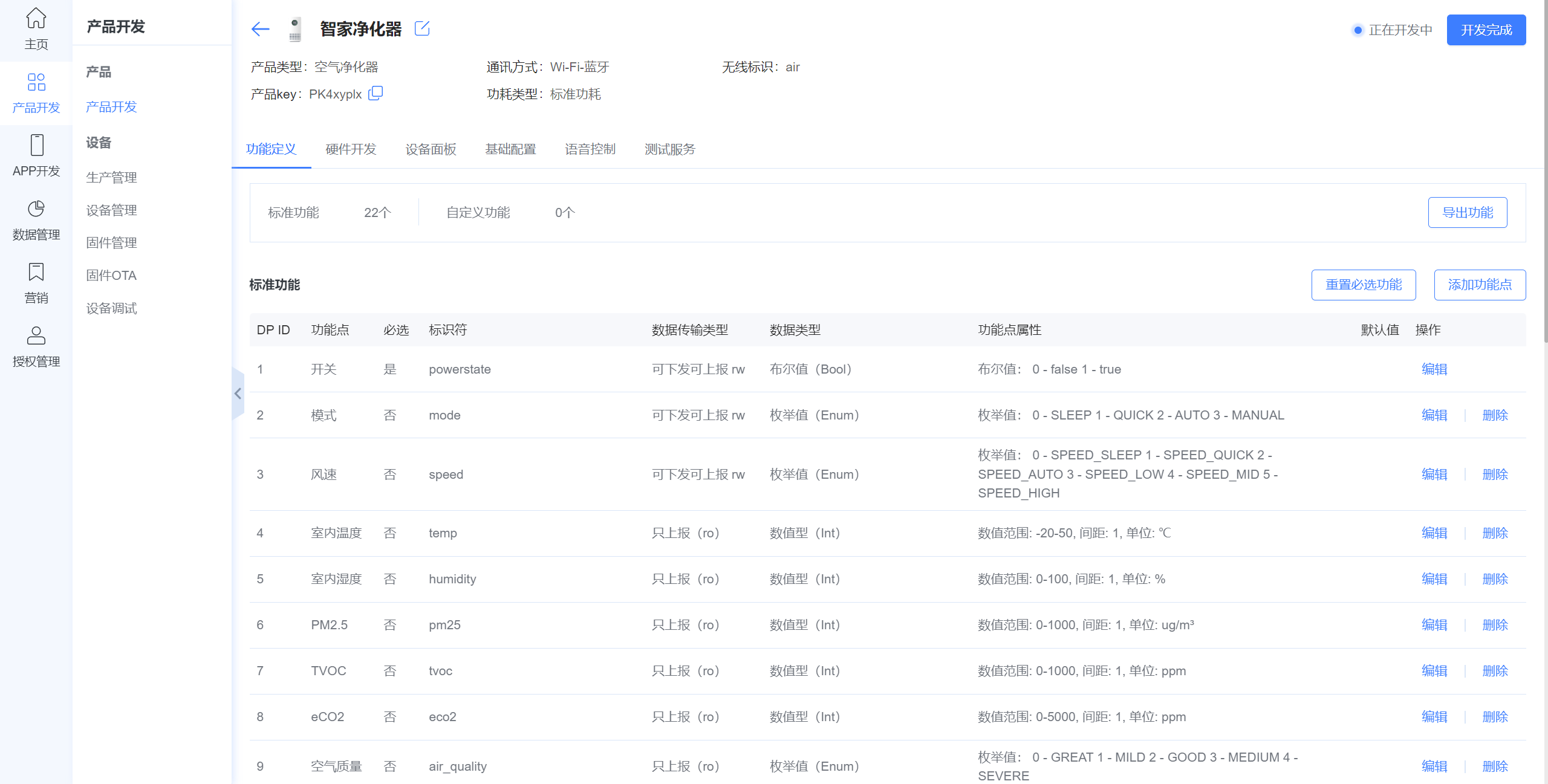1548x784 pixels.
Task: Select the 产品开发 grid icon in left rail
Action: [x=36, y=82]
